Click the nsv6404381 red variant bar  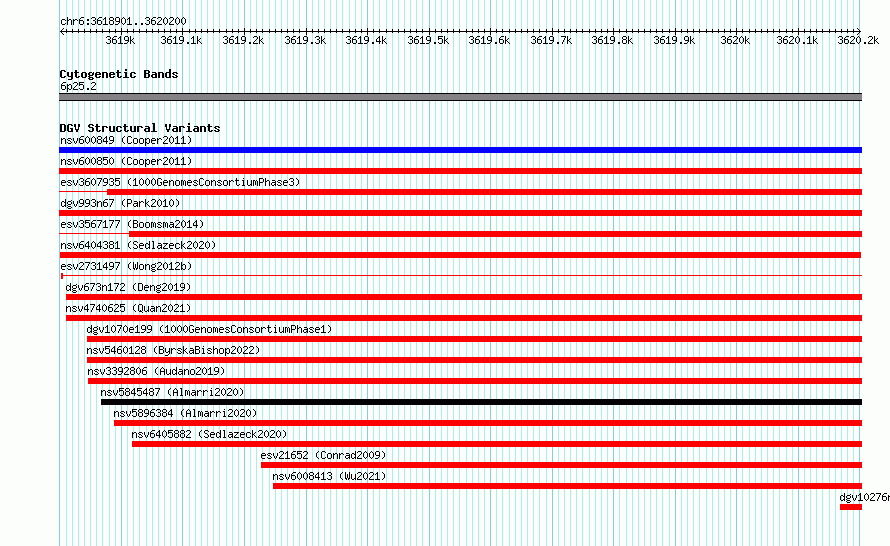coord(460,255)
